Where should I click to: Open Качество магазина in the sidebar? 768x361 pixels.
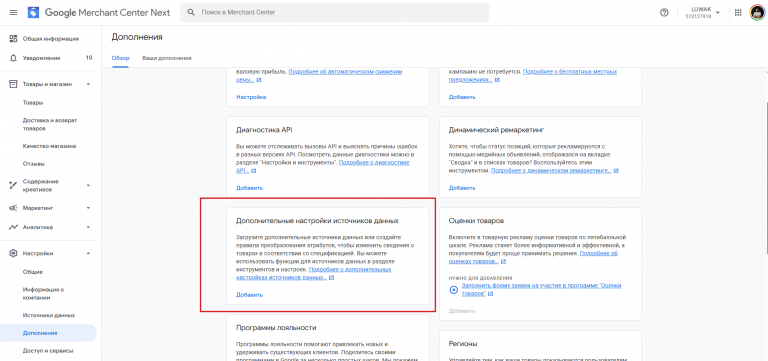point(49,146)
